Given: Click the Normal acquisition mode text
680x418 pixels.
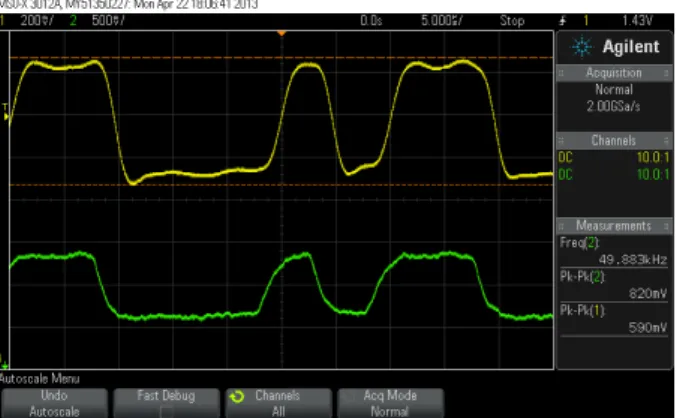Looking at the screenshot, I should coord(614,90).
